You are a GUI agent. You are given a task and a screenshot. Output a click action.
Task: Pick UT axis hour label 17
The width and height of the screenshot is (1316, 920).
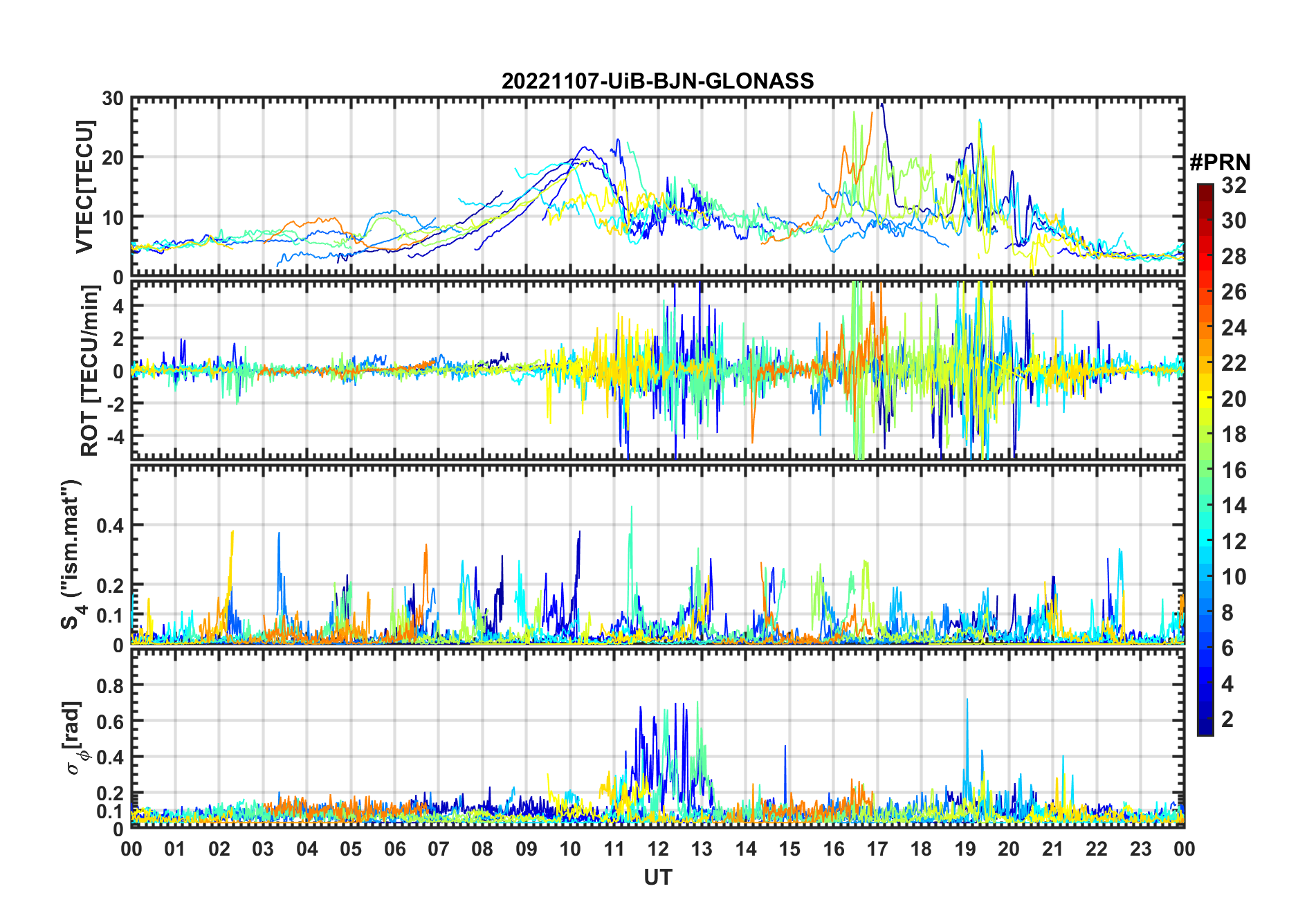[x=877, y=849]
